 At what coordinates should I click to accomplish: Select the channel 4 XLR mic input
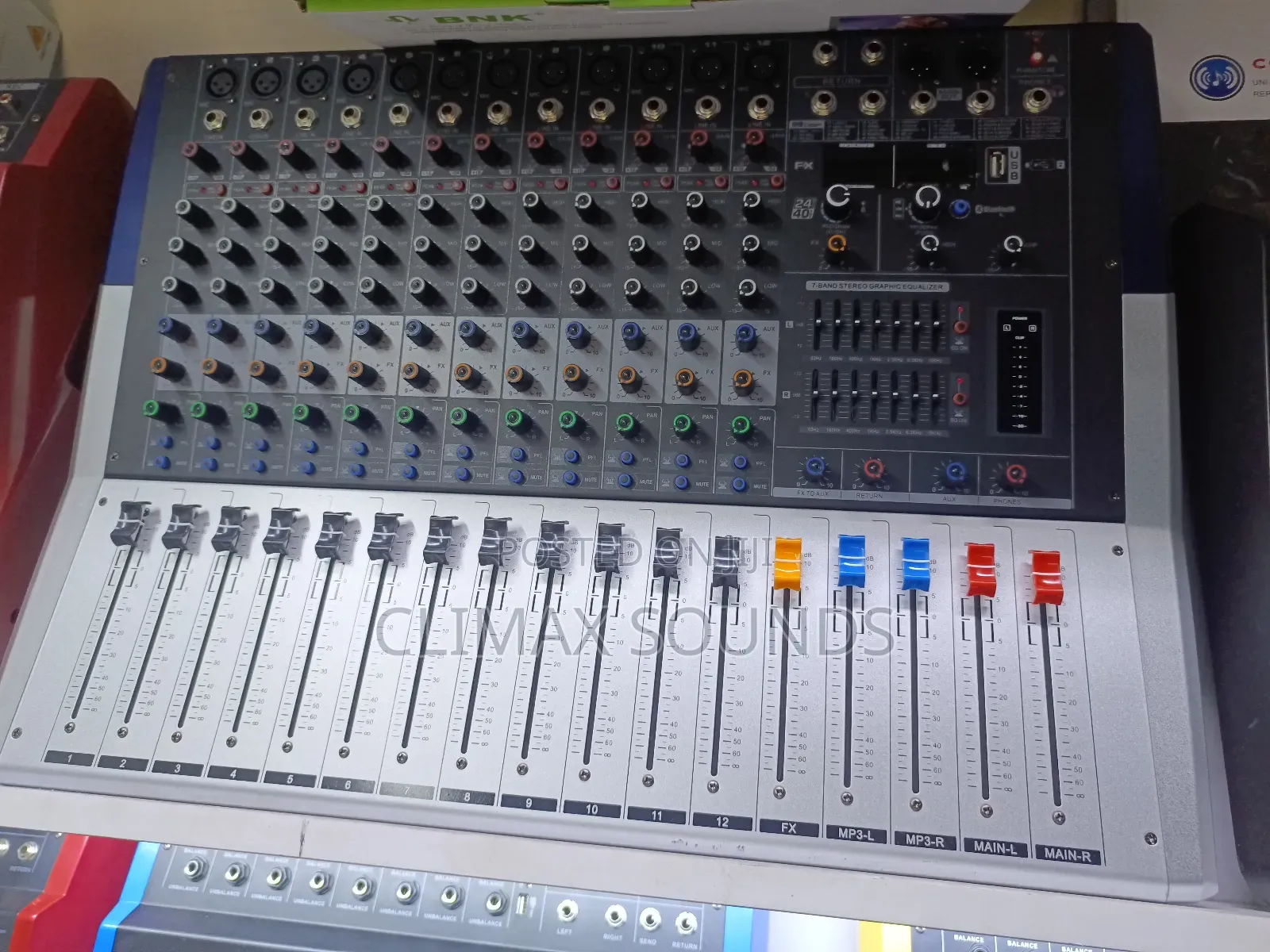(x=358, y=78)
